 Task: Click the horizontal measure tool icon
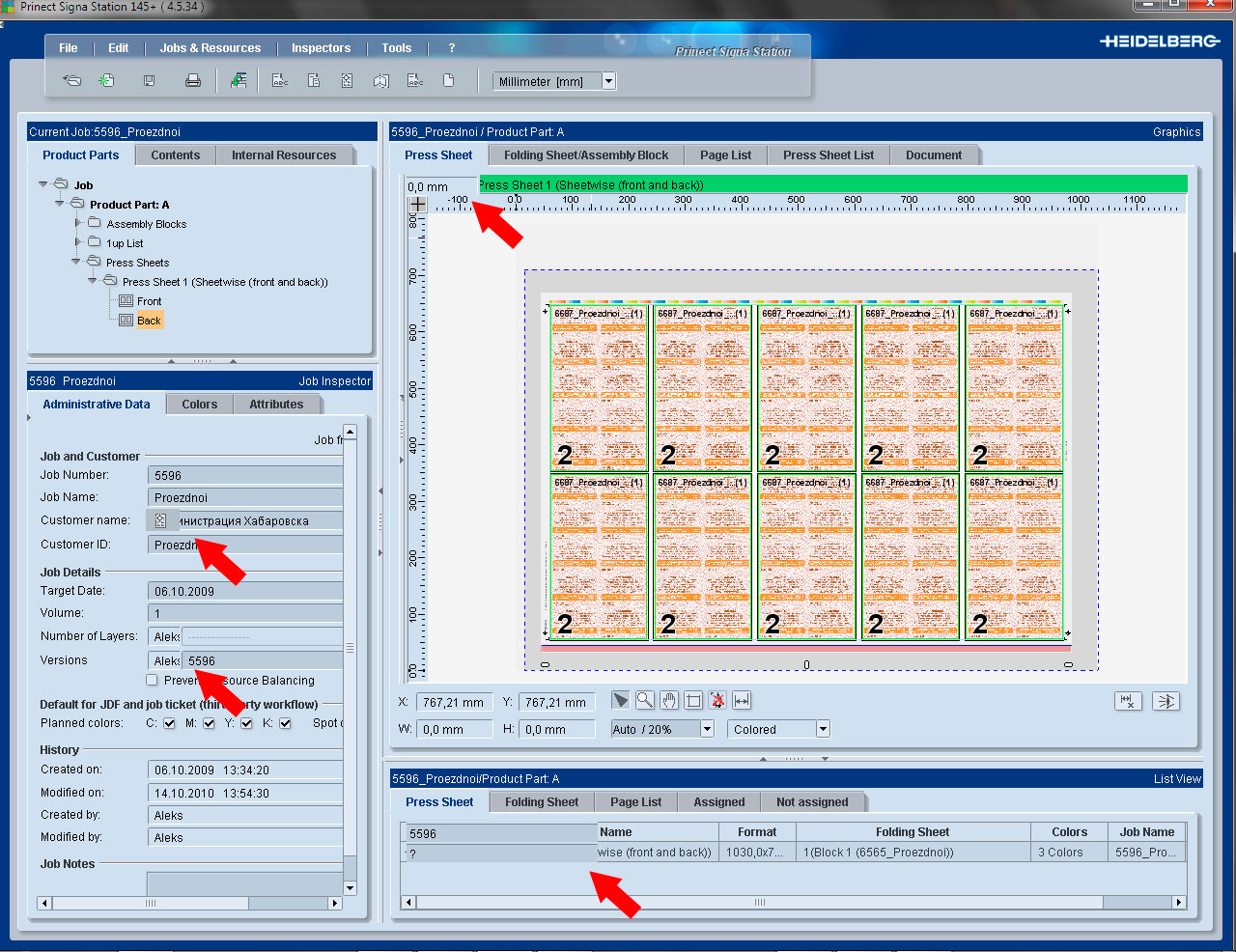742,700
